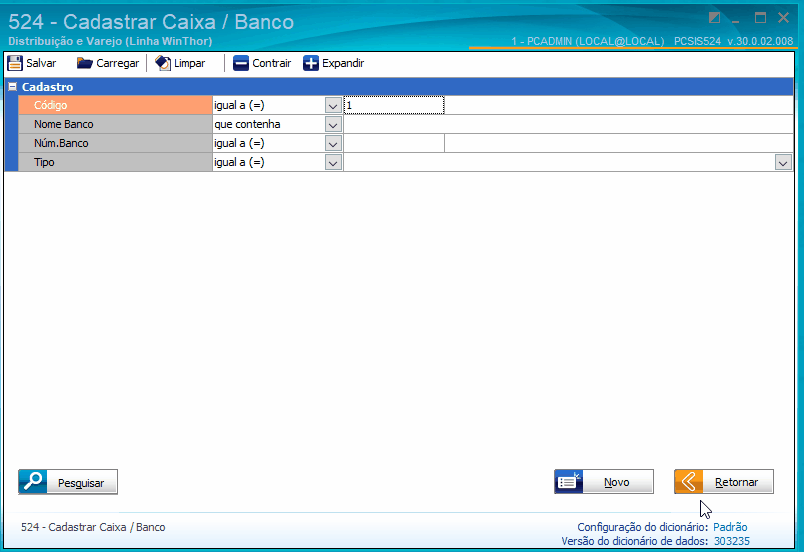
Task: Click the 'que contenha' operator text
Action: click(247, 124)
